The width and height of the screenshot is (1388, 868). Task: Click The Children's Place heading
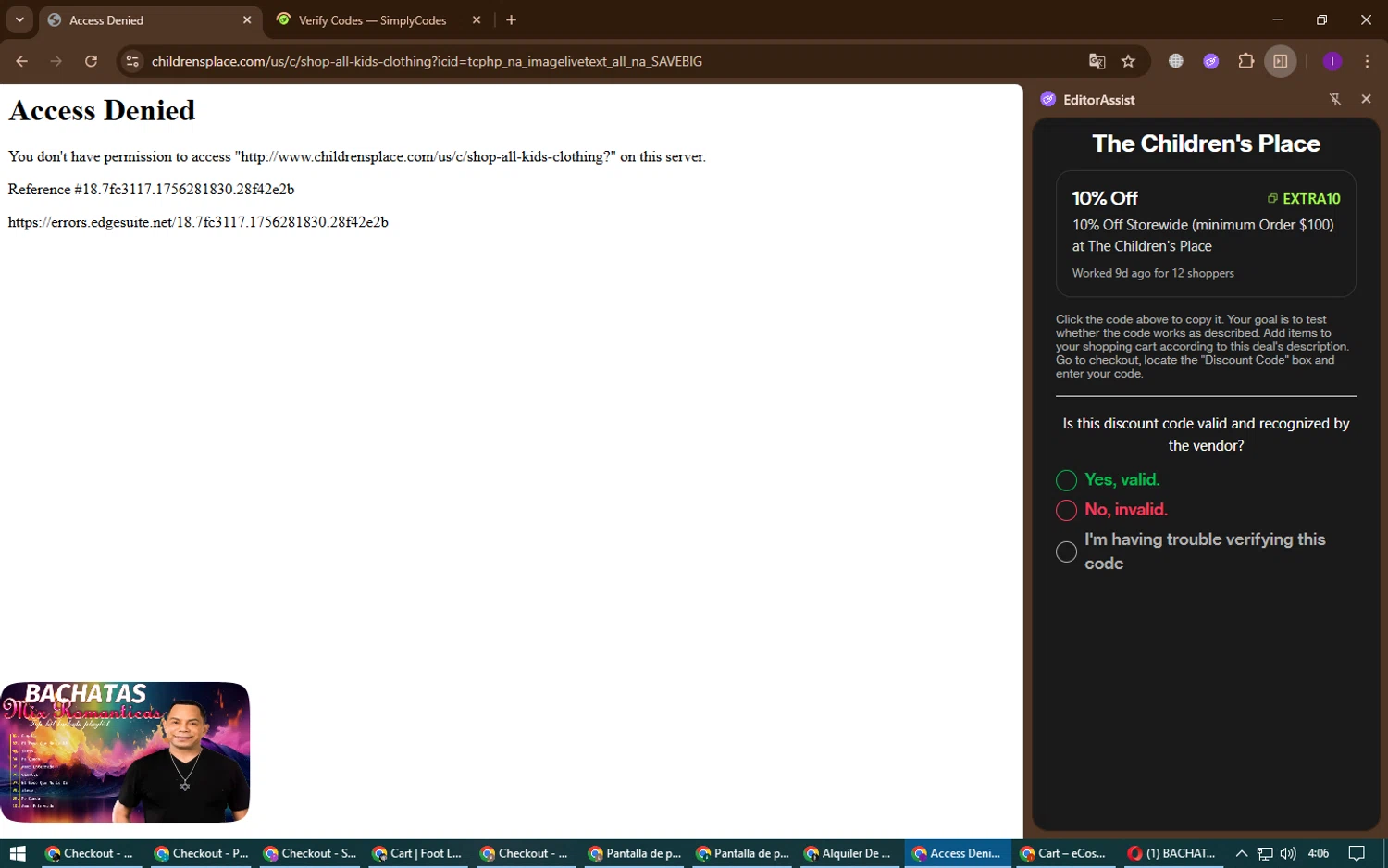point(1206,143)
